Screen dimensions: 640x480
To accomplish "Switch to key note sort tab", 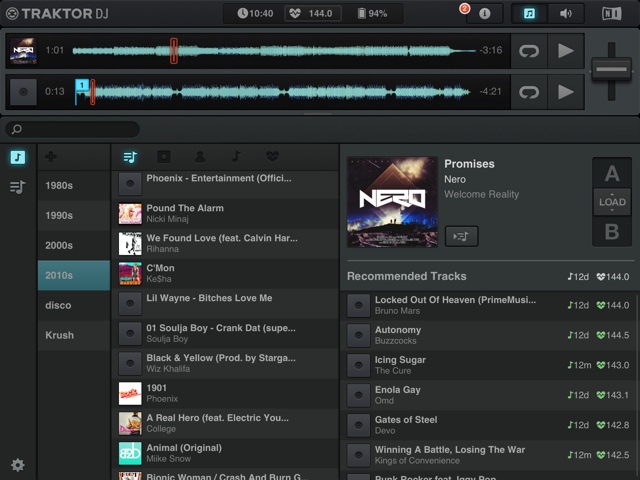I will [x=236, y=157].
